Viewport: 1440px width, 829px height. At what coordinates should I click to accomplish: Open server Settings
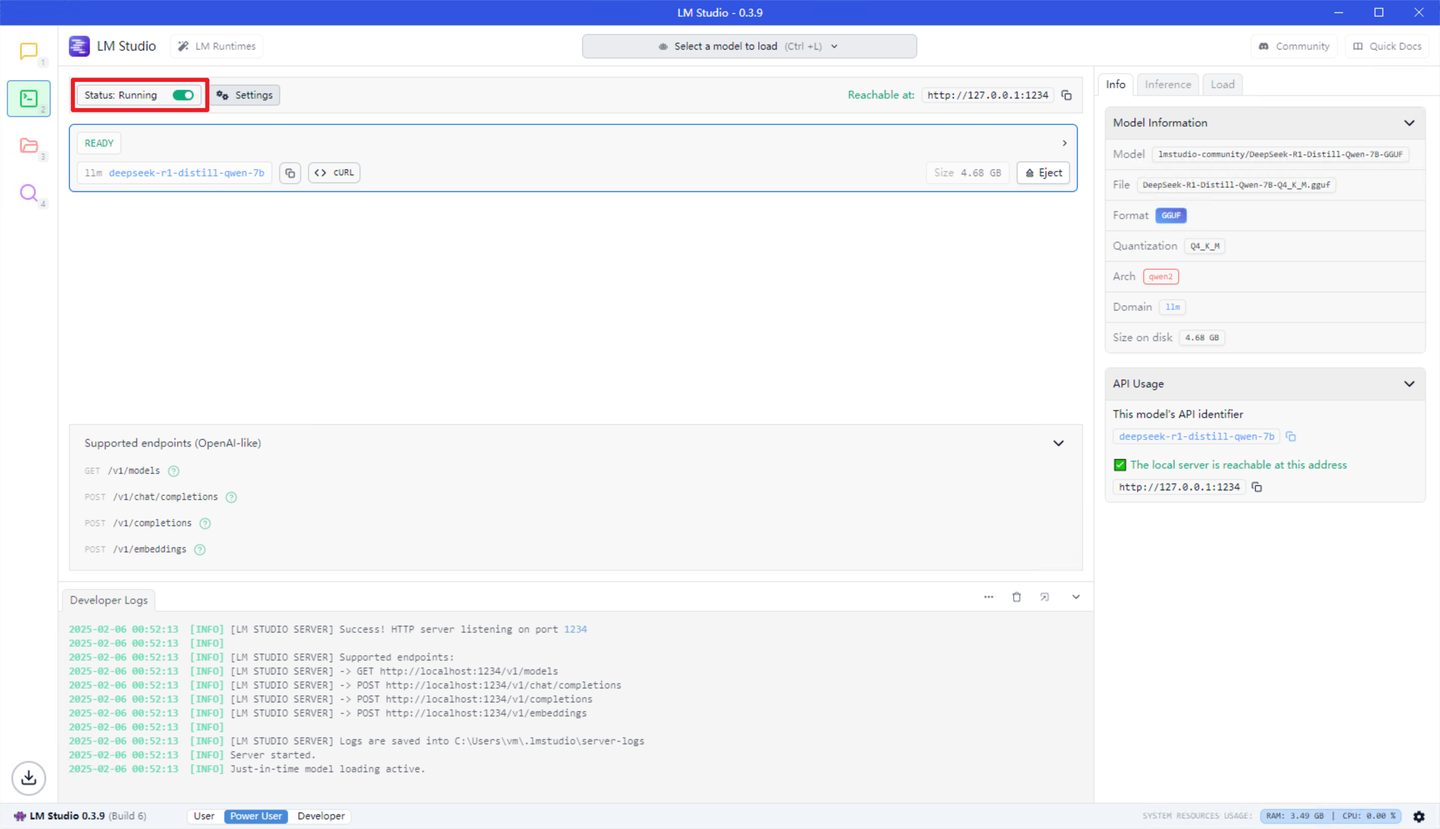[x=245, y=95]
